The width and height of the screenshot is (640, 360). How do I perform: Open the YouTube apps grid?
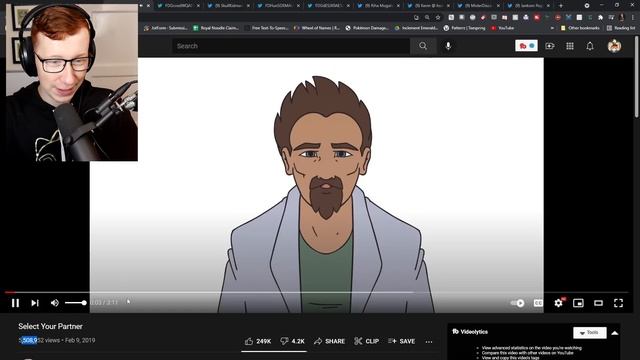click(570, 46)
